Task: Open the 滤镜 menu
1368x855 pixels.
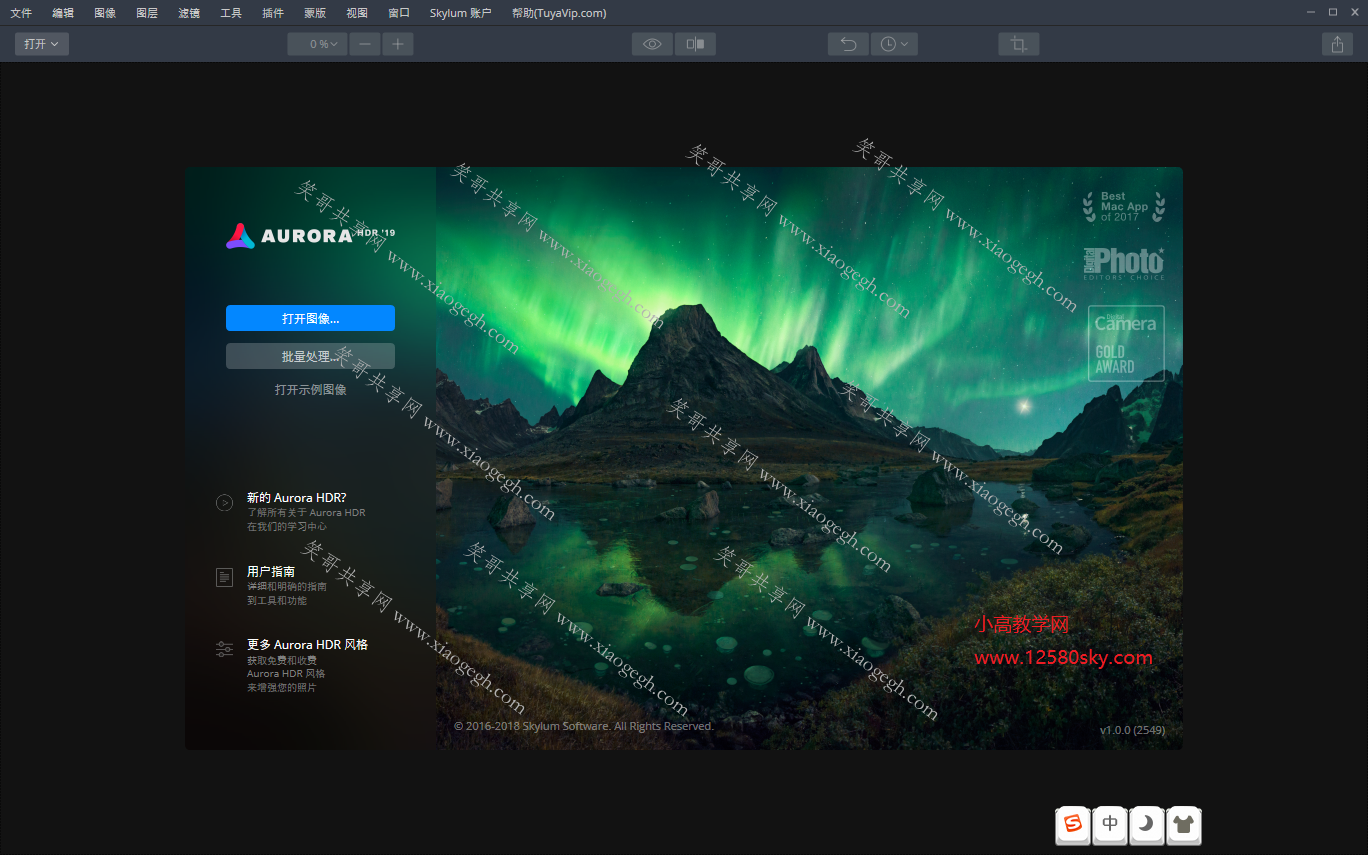Action: point(189,13)
